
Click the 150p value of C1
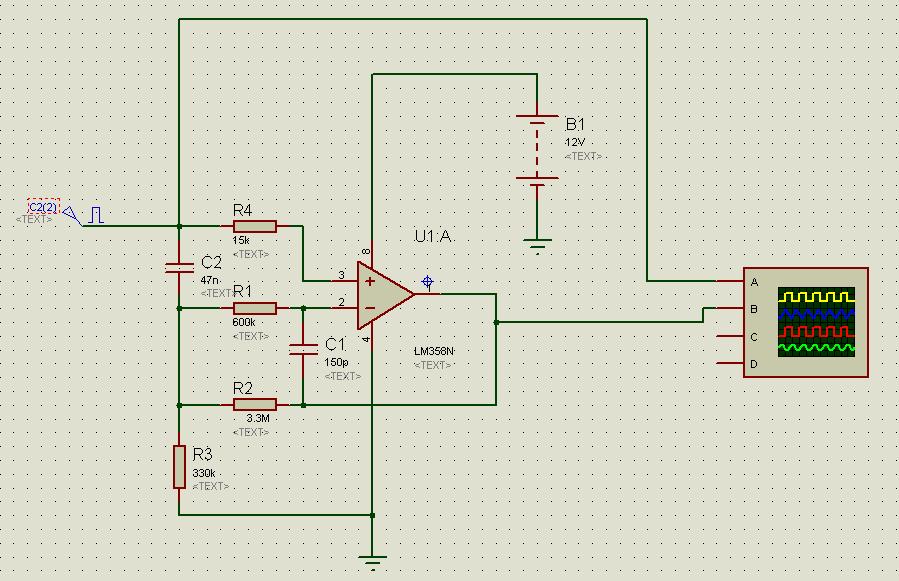click(x=336, y=362)
